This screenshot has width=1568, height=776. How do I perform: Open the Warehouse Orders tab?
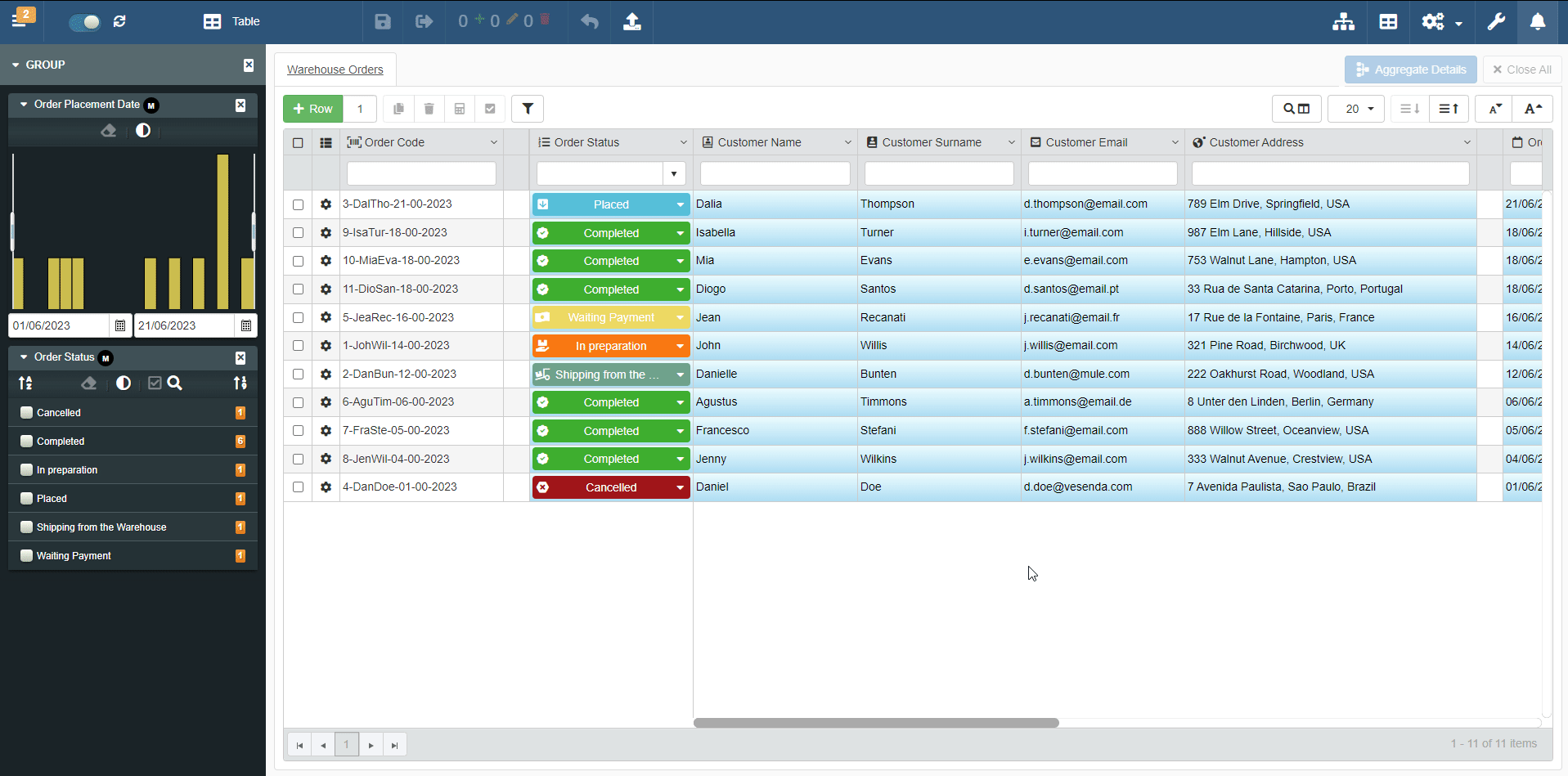coord(335,70)
